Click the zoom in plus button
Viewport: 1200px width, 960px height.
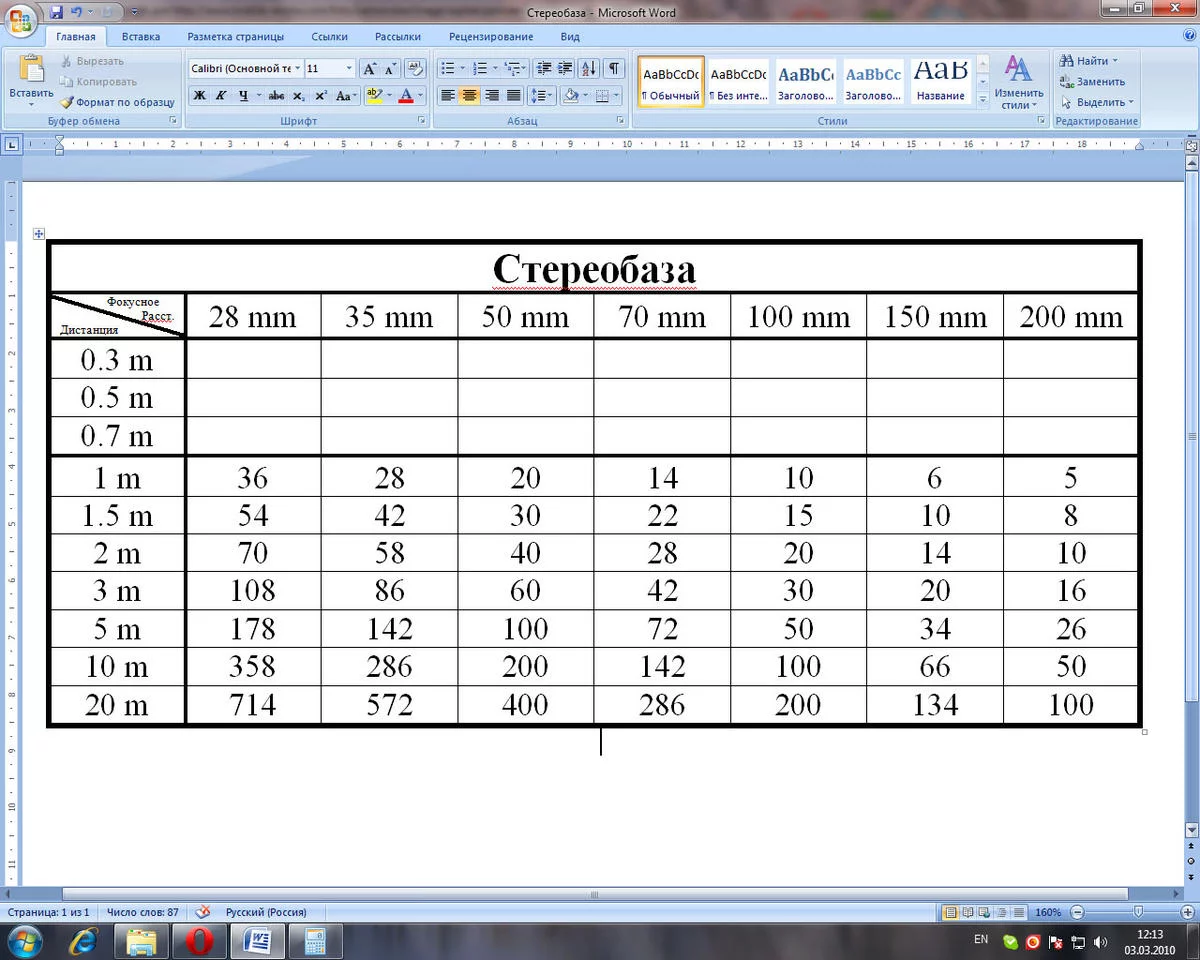[1189, 912]
